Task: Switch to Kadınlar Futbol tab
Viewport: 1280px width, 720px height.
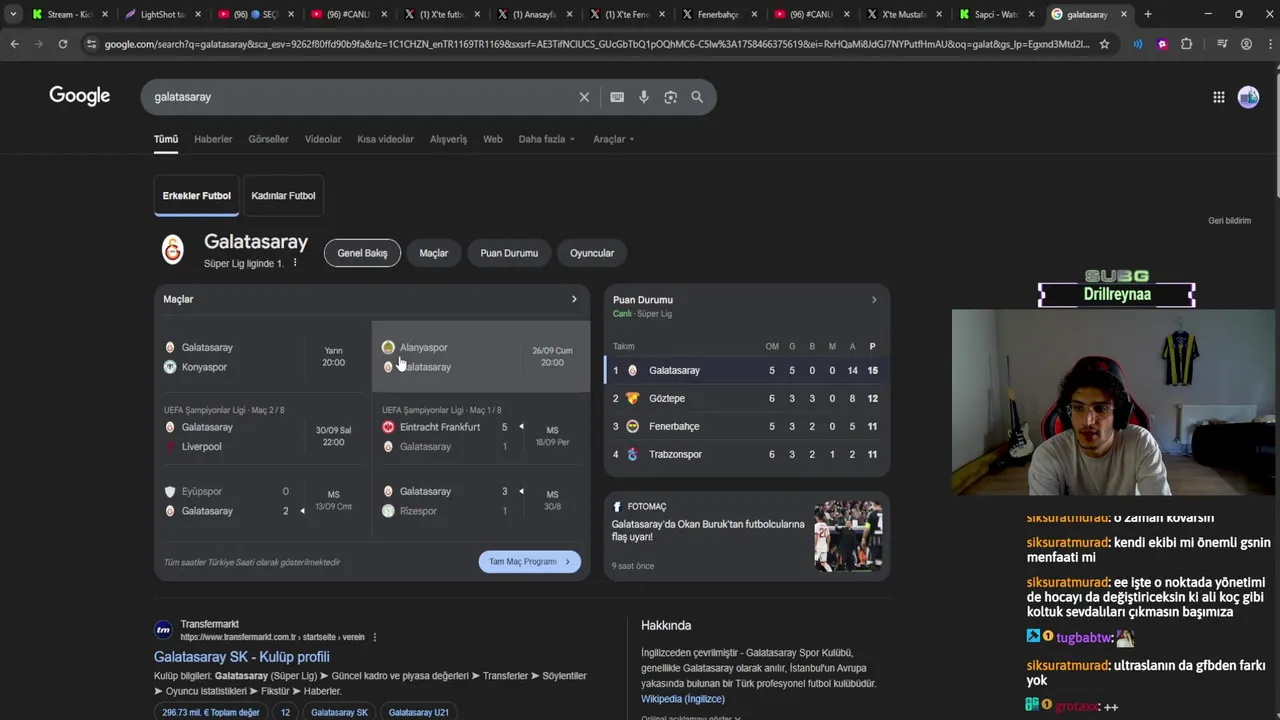Action: point(283,196)
